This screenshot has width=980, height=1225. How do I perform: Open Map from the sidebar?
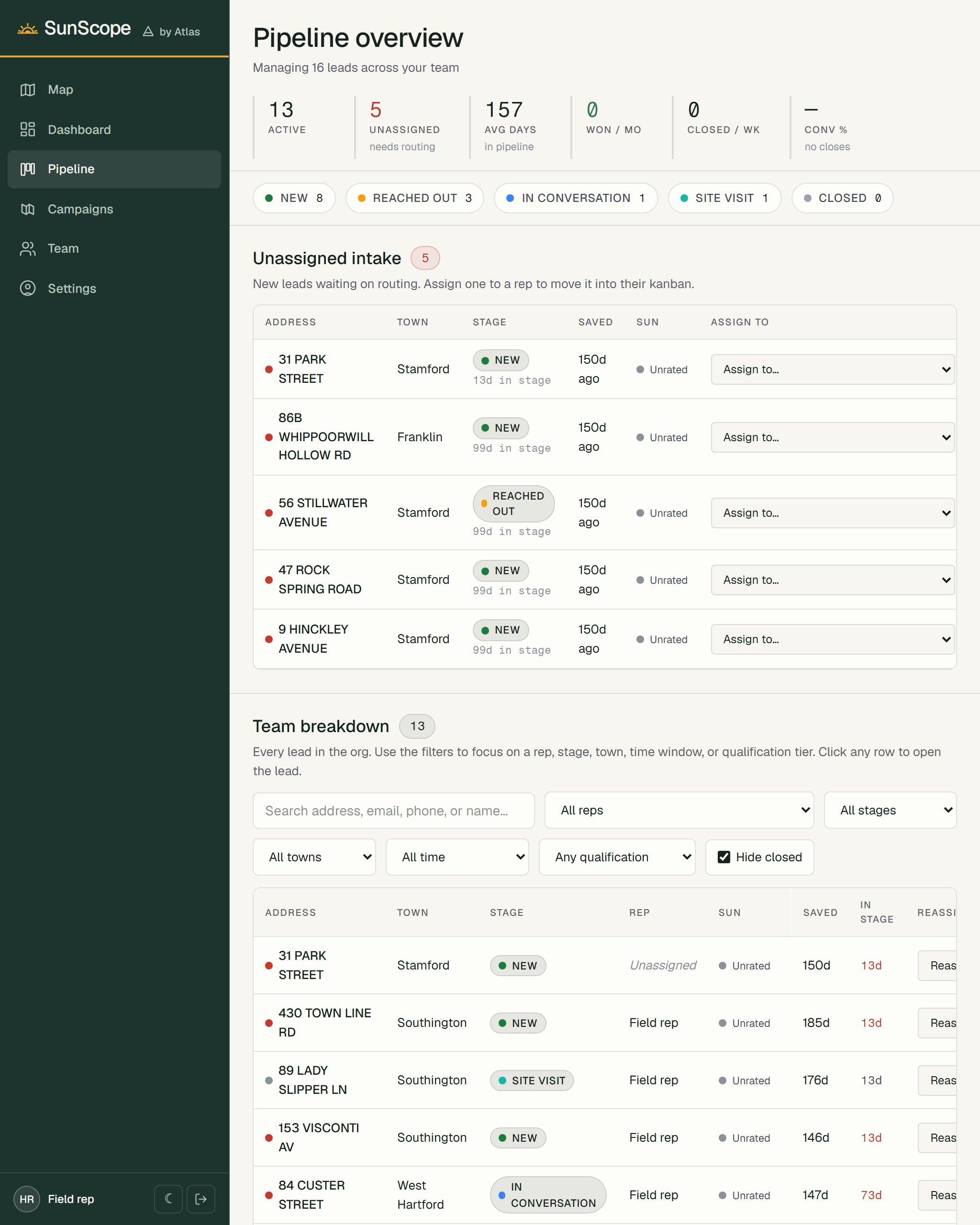pos(114,90)
